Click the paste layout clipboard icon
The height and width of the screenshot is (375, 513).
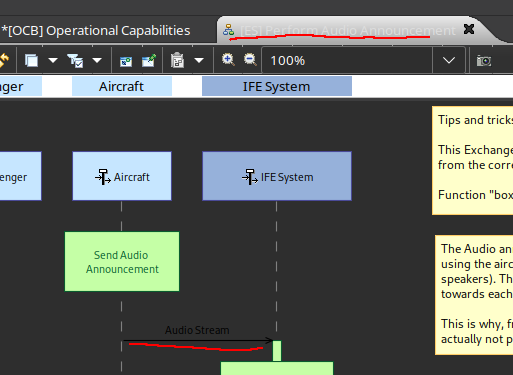177,60
